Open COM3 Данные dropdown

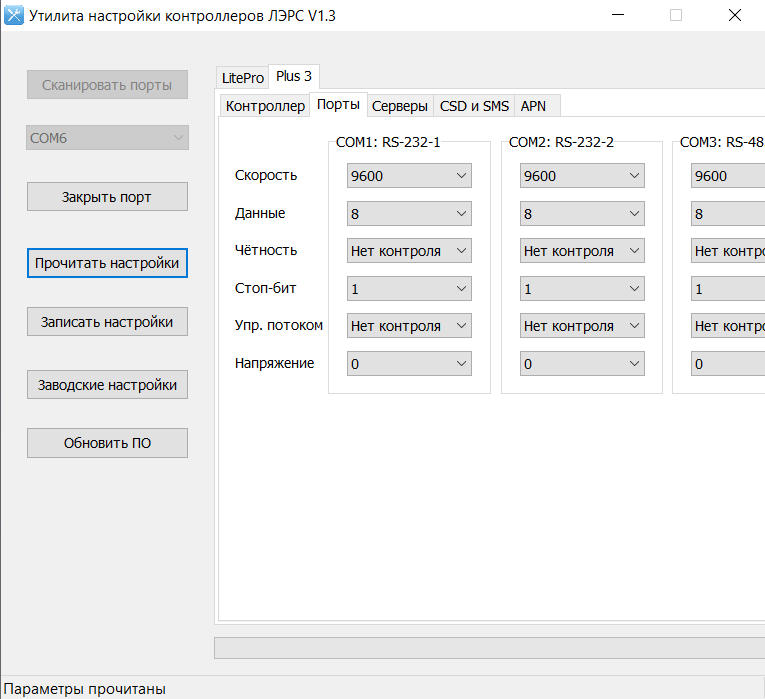[728, 214]
